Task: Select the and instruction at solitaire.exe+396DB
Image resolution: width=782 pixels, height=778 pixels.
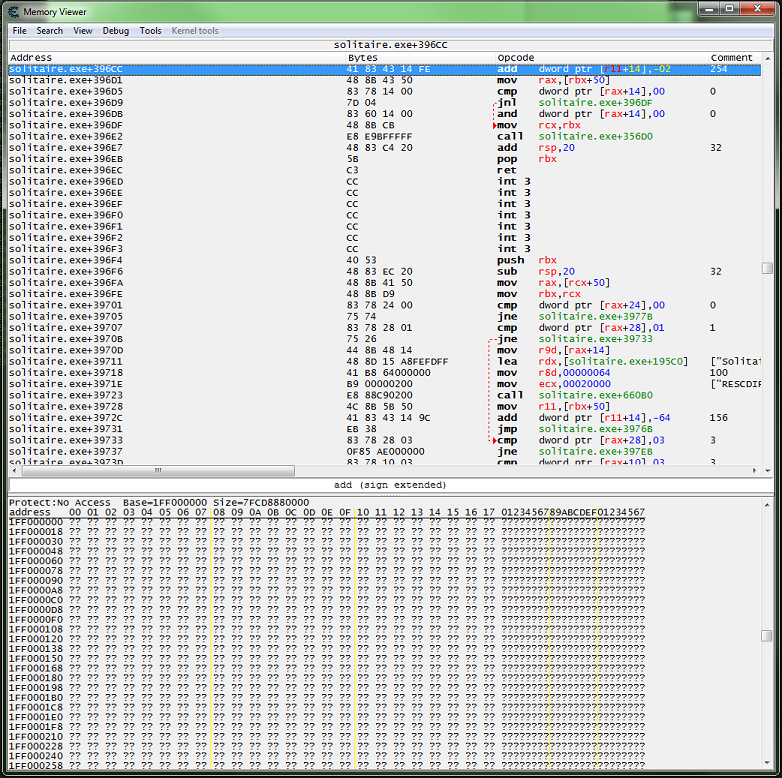Action: coord(385,114)
